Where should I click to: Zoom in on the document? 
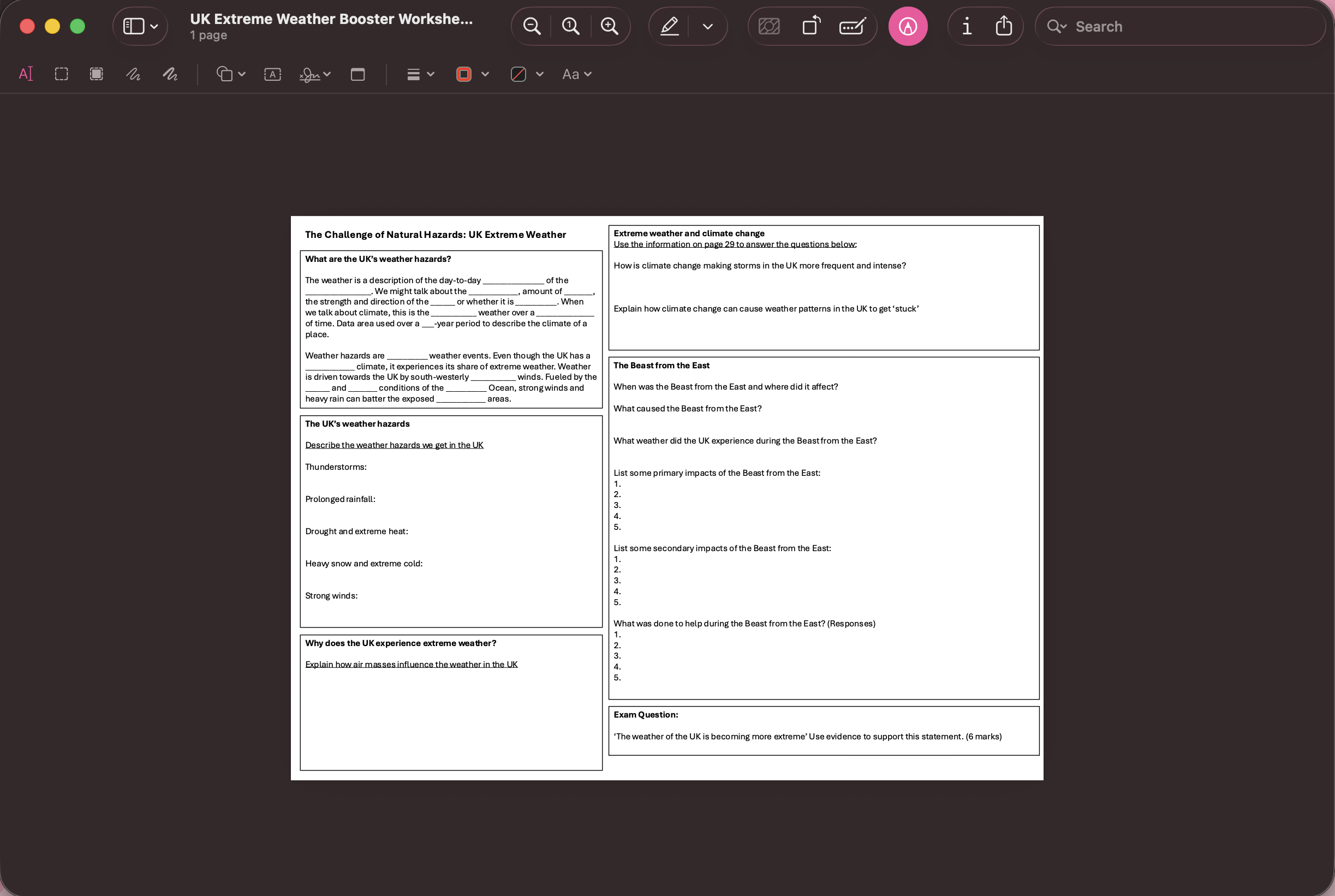coord(609,26)
